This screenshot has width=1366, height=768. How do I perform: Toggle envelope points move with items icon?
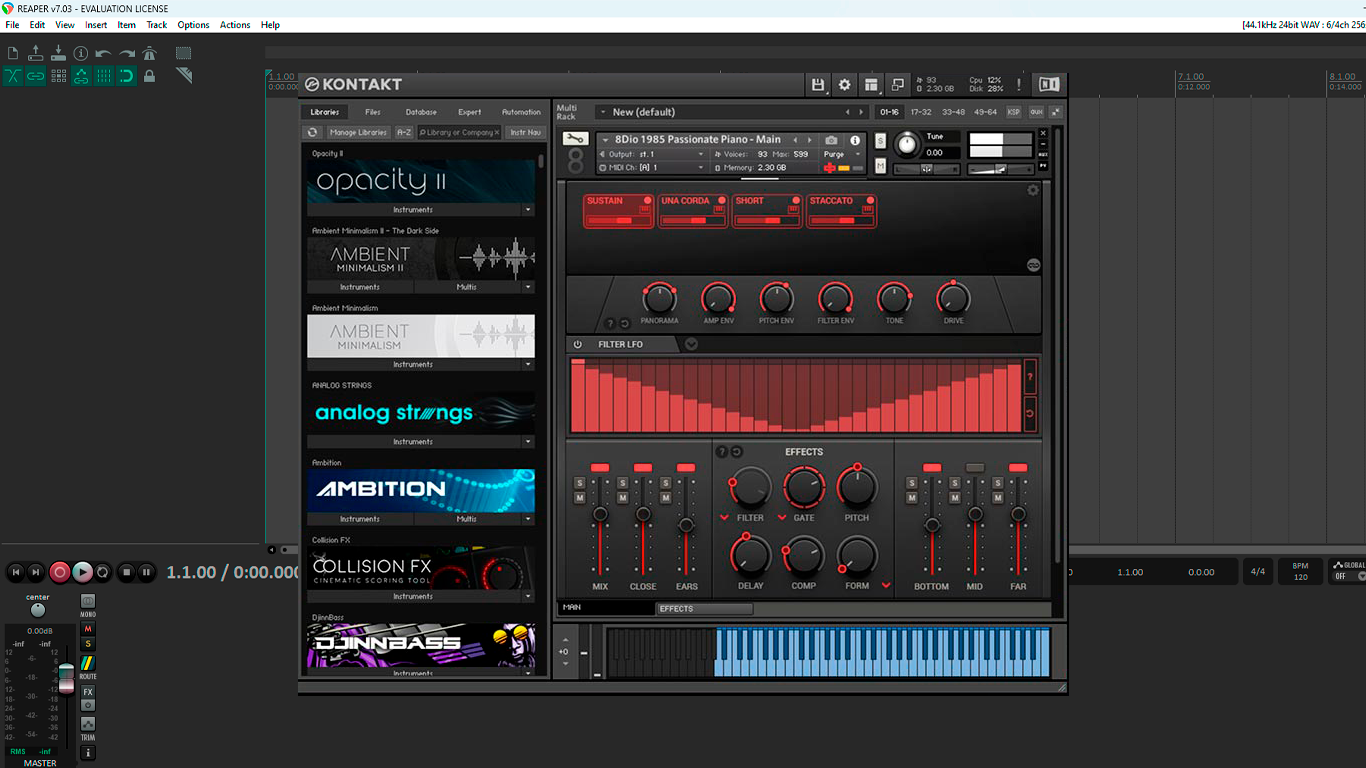[81, 76]
